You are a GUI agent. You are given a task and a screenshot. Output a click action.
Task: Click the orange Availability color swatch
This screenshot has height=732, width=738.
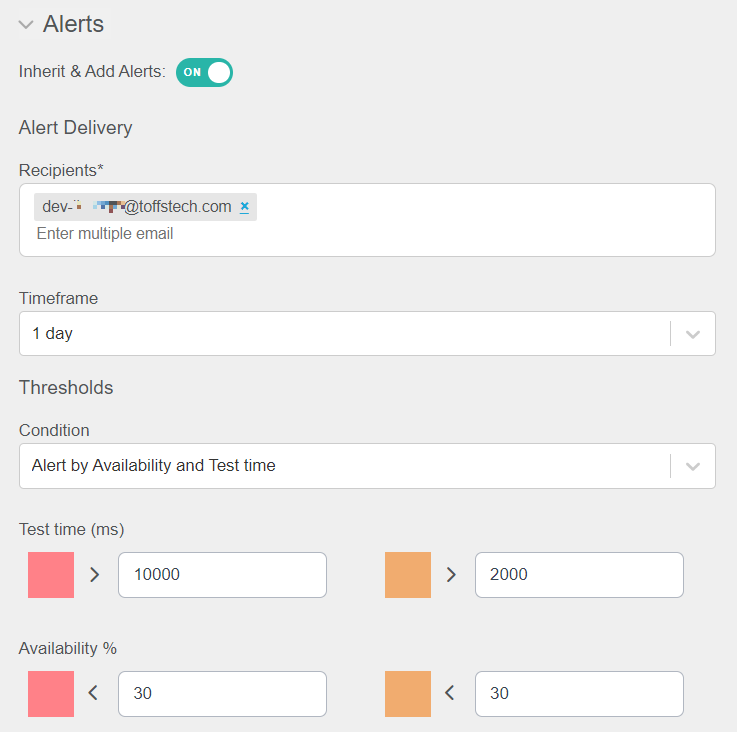coord(408,694)
